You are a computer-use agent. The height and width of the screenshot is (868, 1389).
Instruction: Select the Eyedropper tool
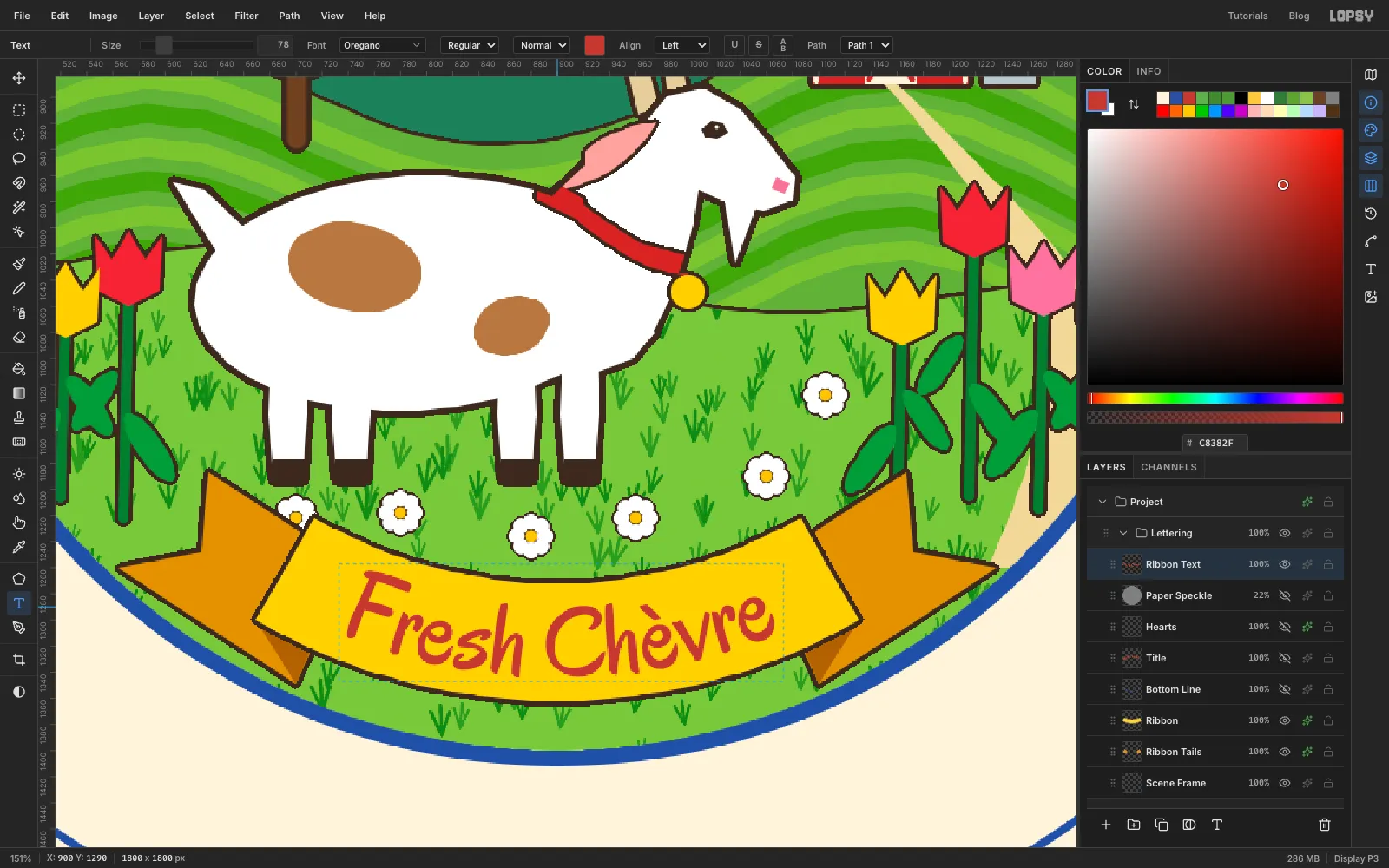(19, 547)
